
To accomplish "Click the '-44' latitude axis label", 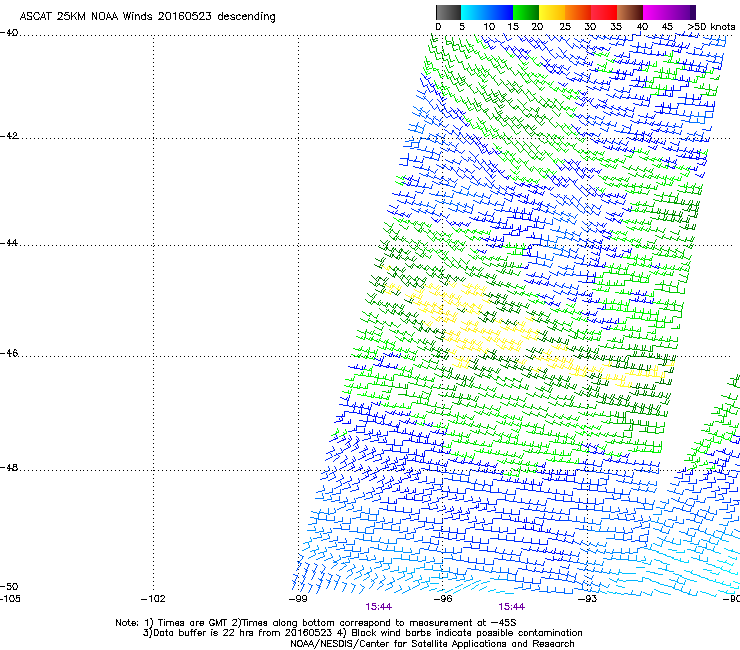I will click(x=9, y=243).
